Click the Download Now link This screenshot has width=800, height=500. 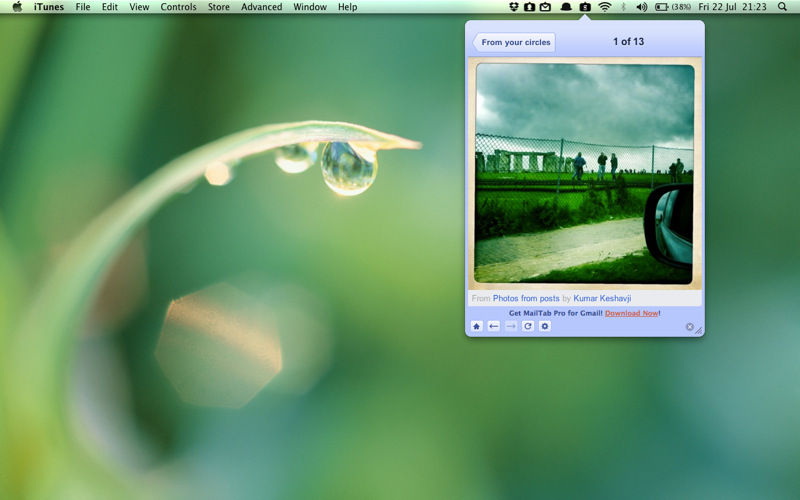pyautogui.click(x=631, y=313)
